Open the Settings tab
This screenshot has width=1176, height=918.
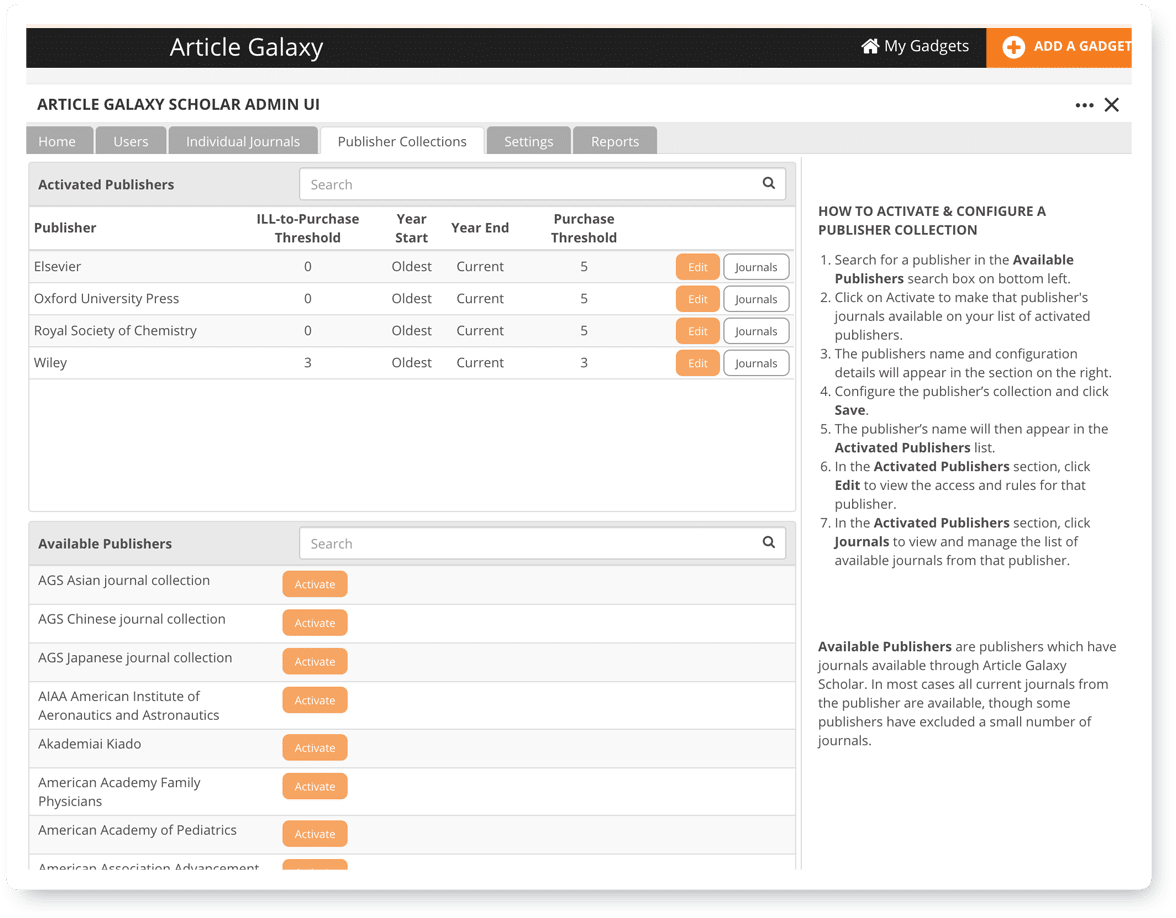[529, 141]
